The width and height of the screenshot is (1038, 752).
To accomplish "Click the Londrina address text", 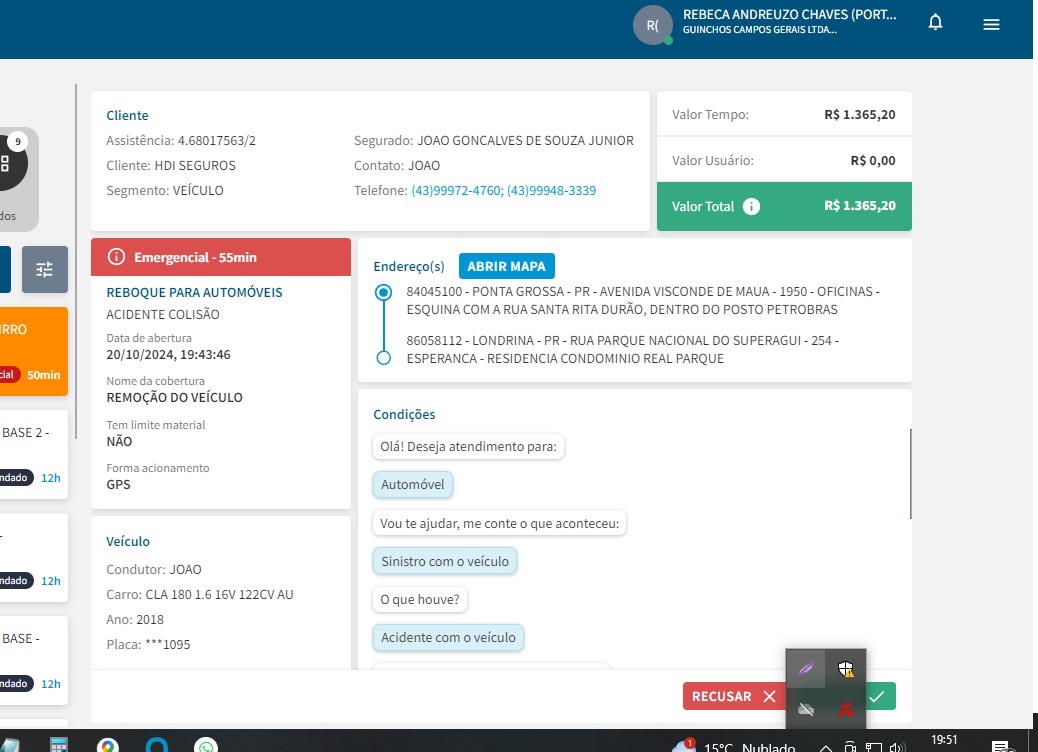I will 622,350.
